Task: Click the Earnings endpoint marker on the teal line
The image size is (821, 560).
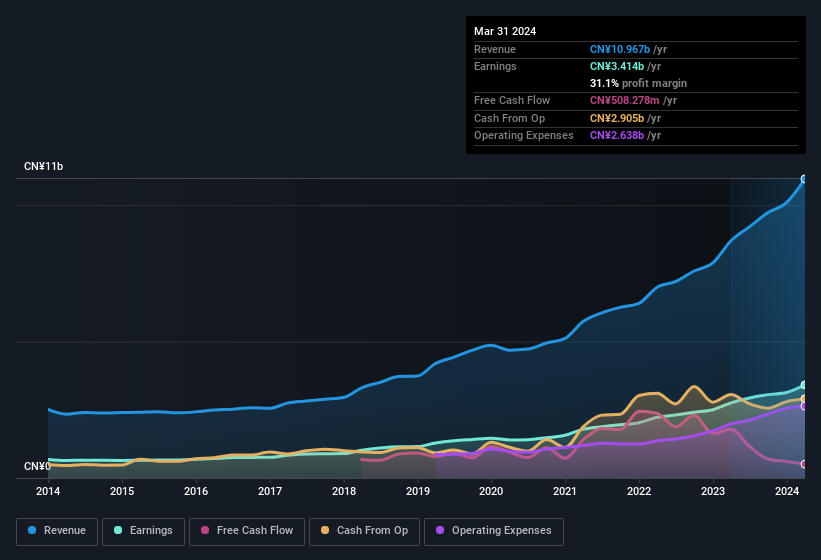Action: 804,385
